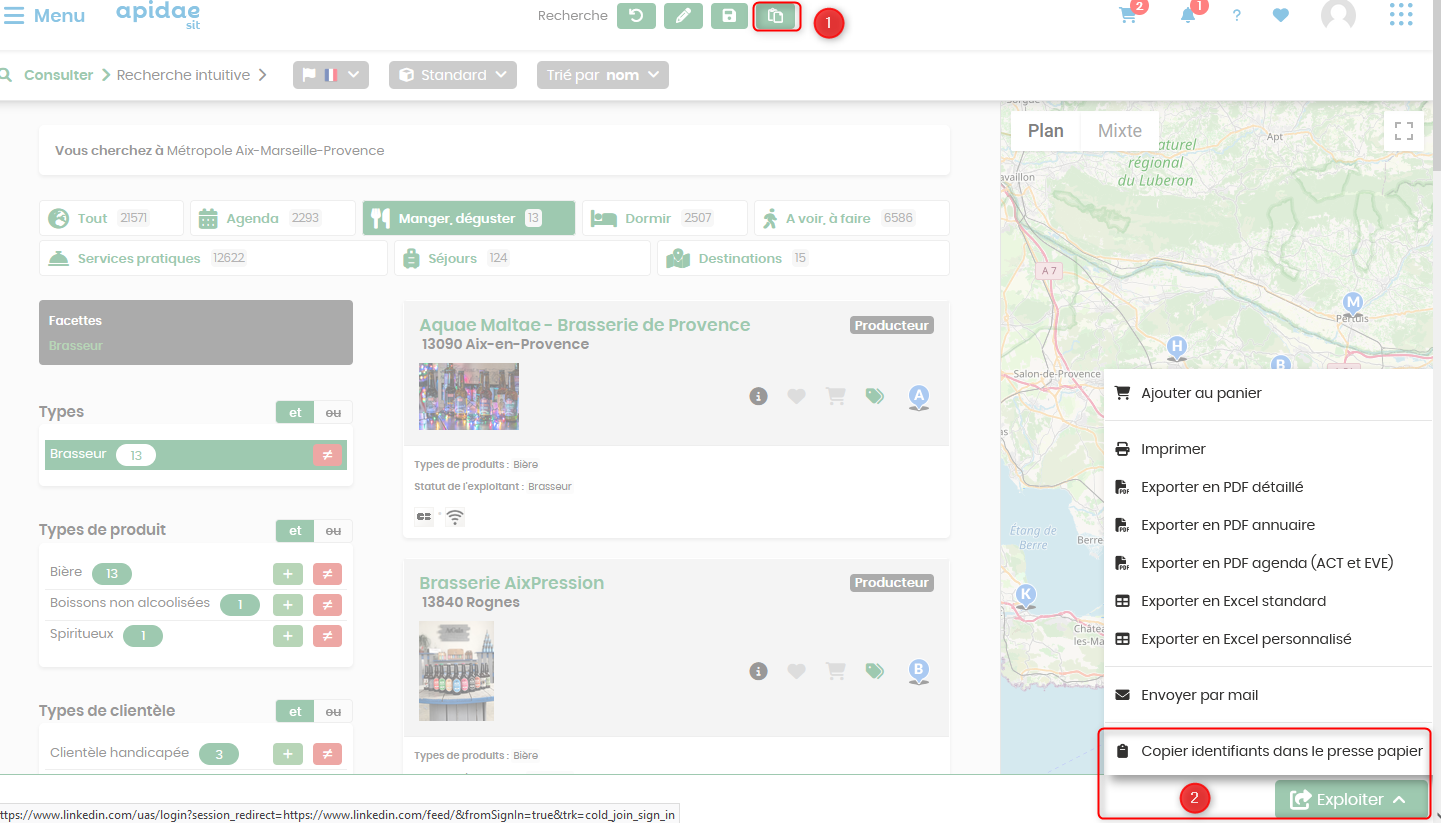Select the Destinations category
The height and width of the screenshot is (823, 1441).
point(803,258)
